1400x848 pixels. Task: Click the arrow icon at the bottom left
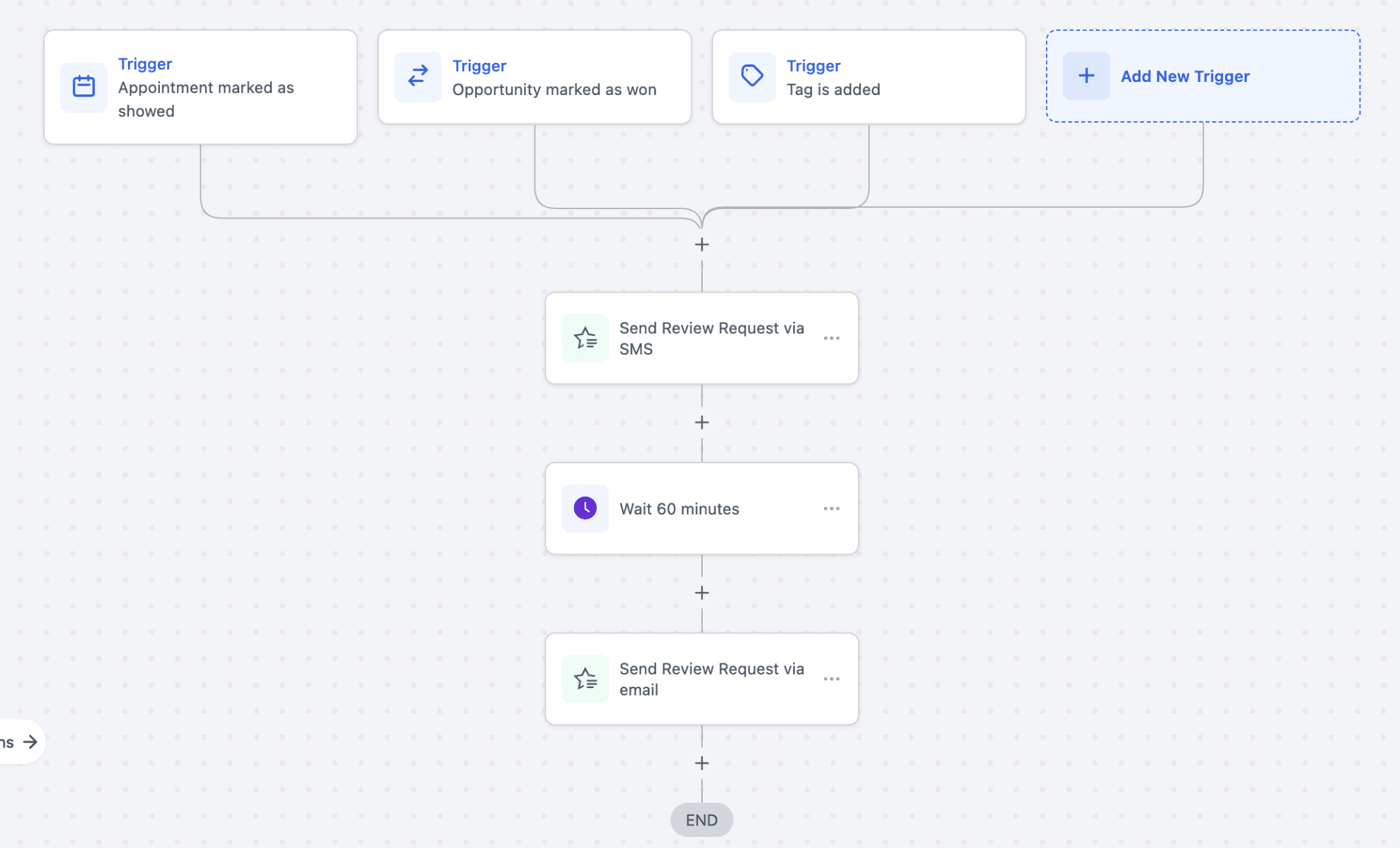click(x=29, y=741)
